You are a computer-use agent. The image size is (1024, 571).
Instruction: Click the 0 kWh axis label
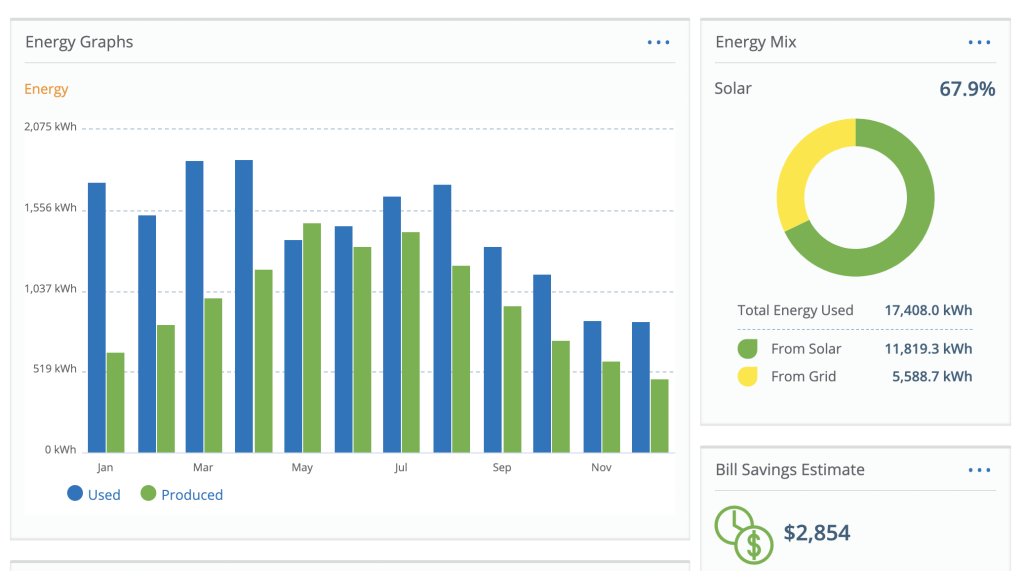point(60,449)
